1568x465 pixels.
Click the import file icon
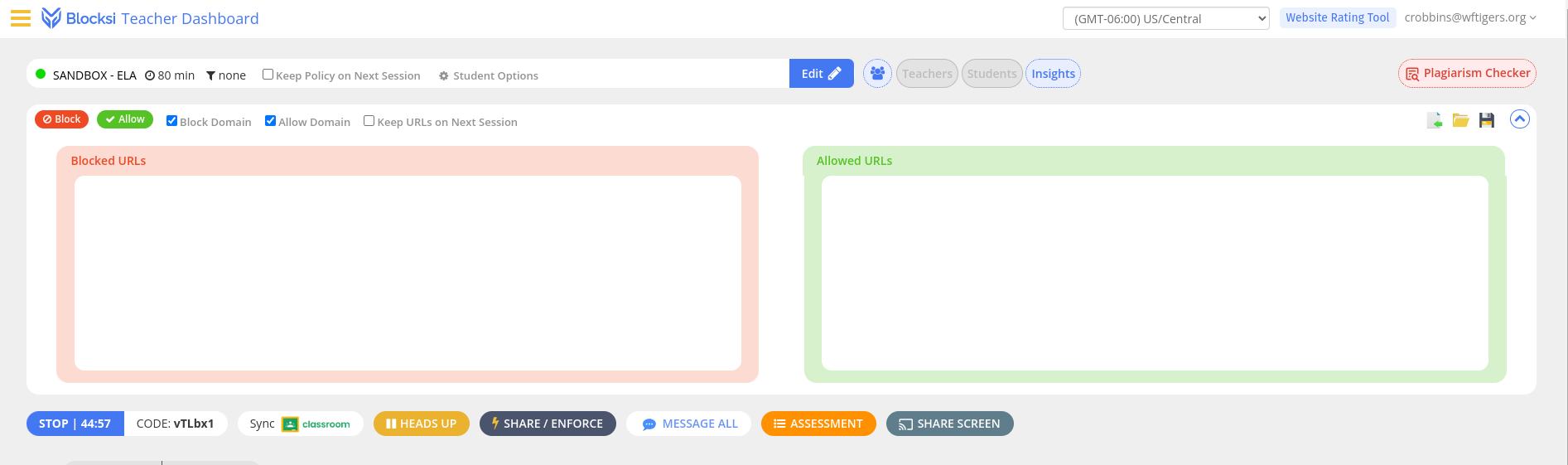[x=1435, y=120]
